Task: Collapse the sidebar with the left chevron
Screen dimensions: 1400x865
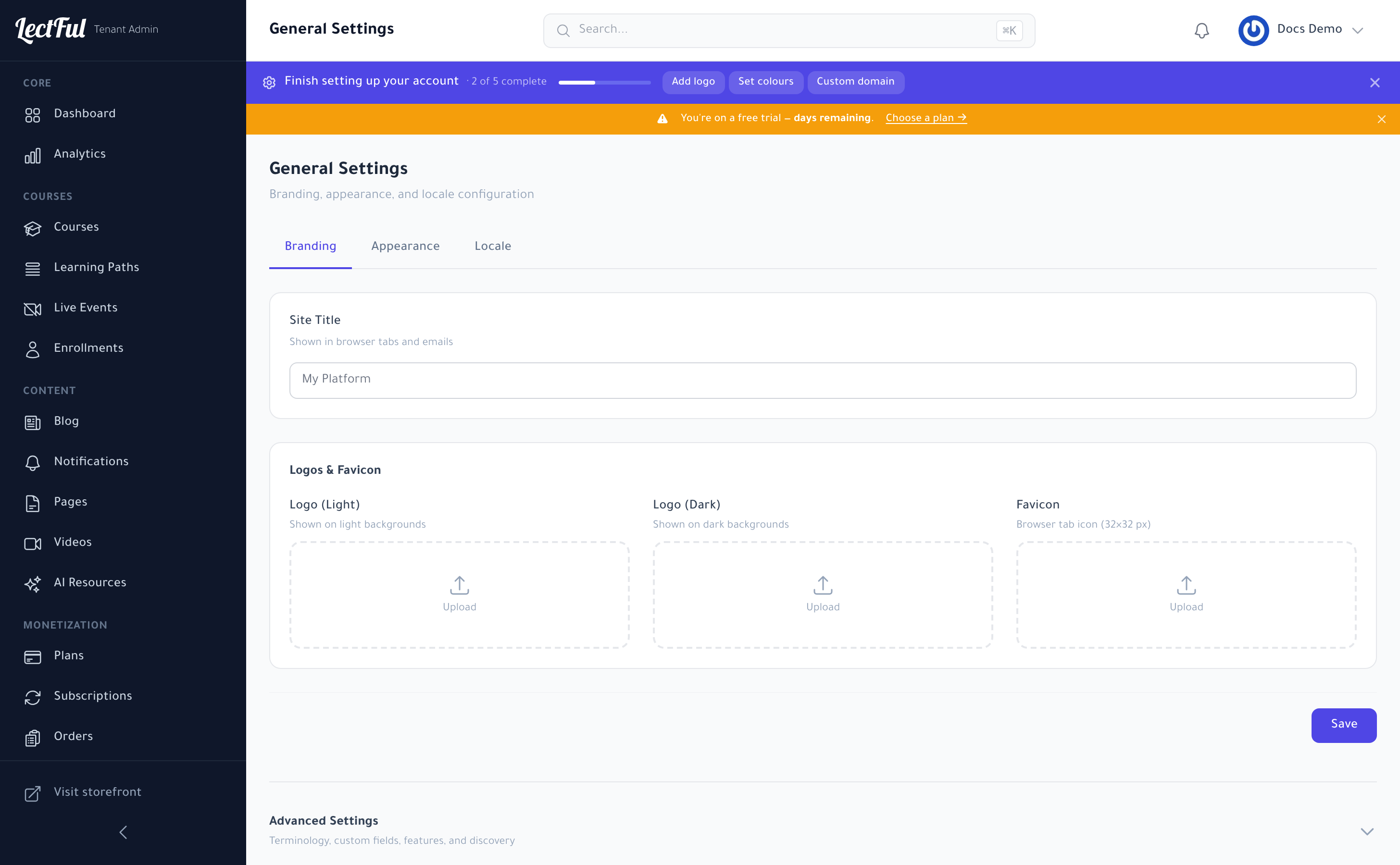Action: click(123, 832)
